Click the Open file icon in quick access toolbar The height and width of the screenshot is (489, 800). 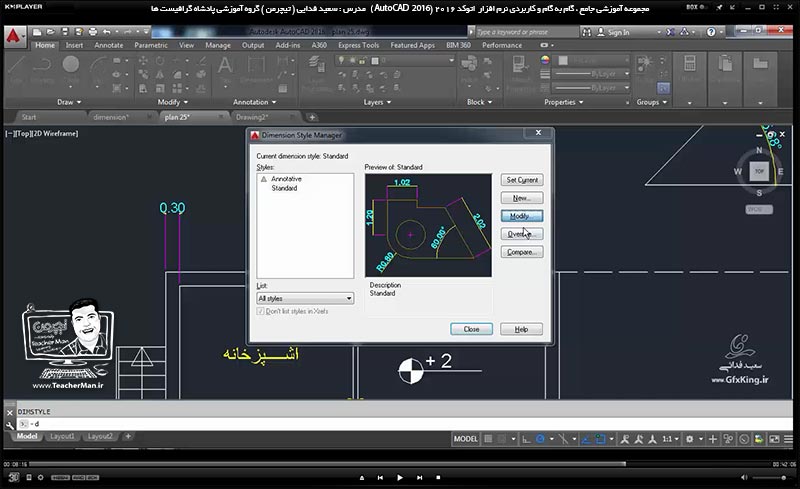tap(51, 32)
